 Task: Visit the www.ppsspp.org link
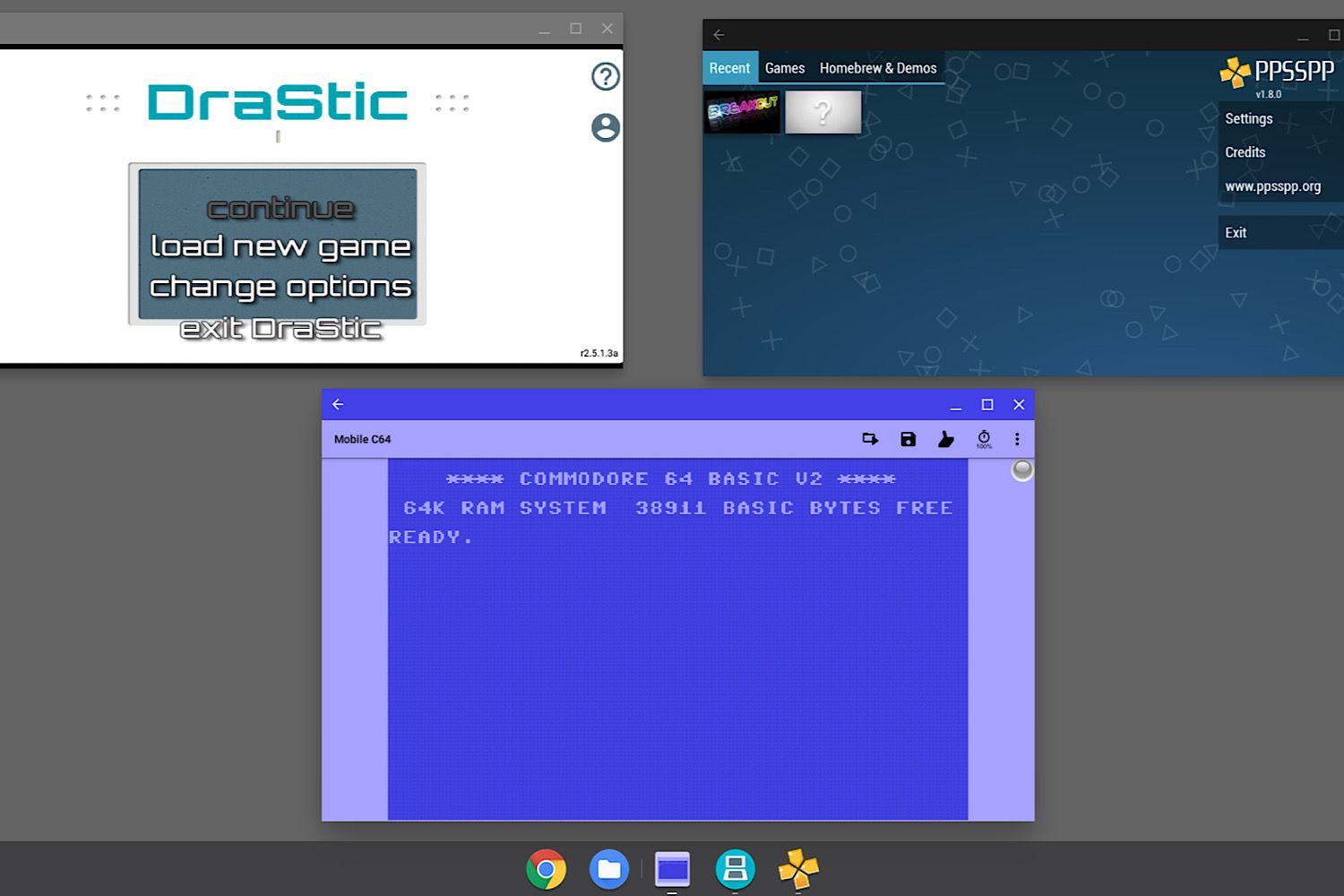[1272, 186]
